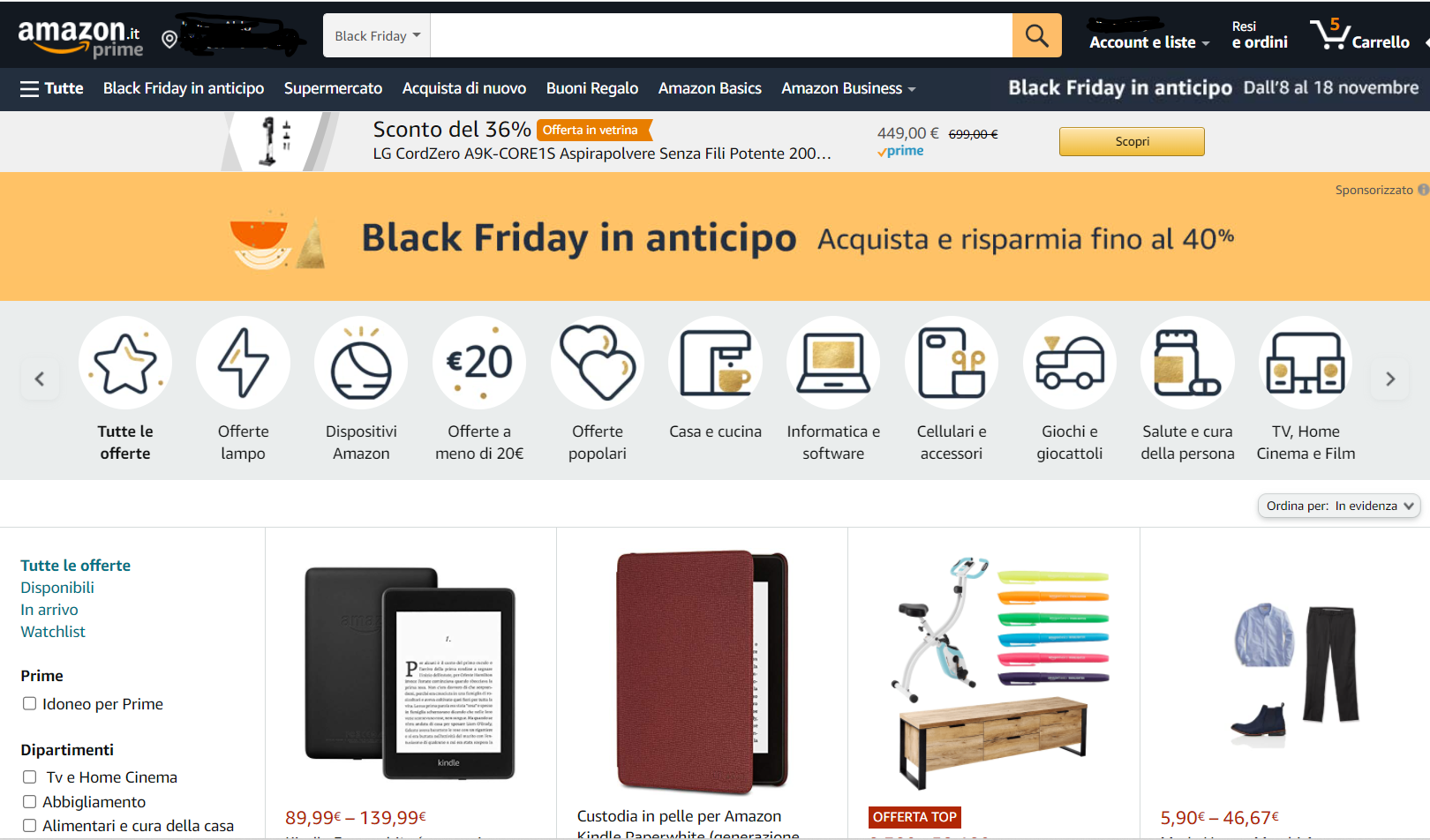1430x840 pixels.
Task: Check the Tv e Home Cinema department
Action: [x=29, y=776]
